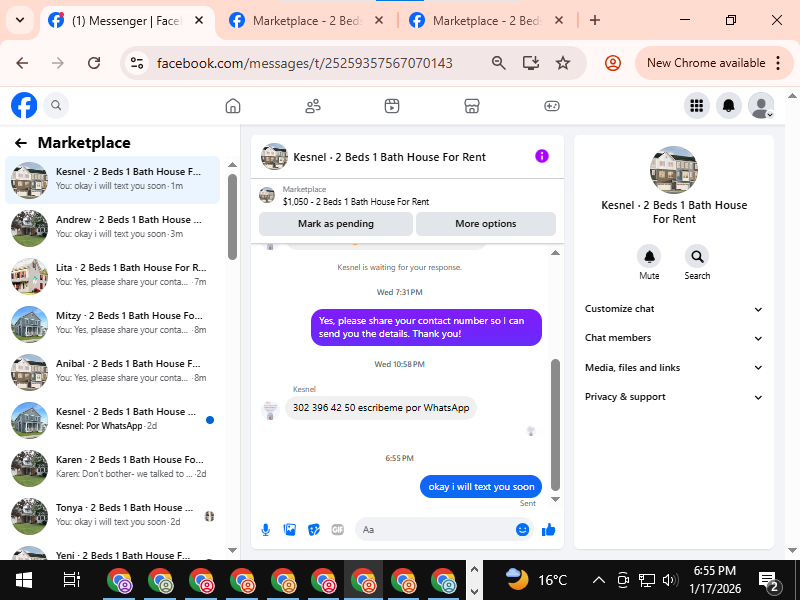Attach a photo file icon
The height and width of the screenshot is (600, 800).
[289, 530]
